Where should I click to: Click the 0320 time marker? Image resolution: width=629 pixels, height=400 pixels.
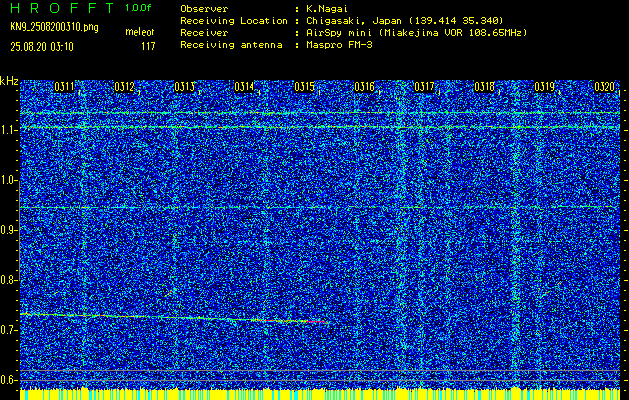coord(605,87)
